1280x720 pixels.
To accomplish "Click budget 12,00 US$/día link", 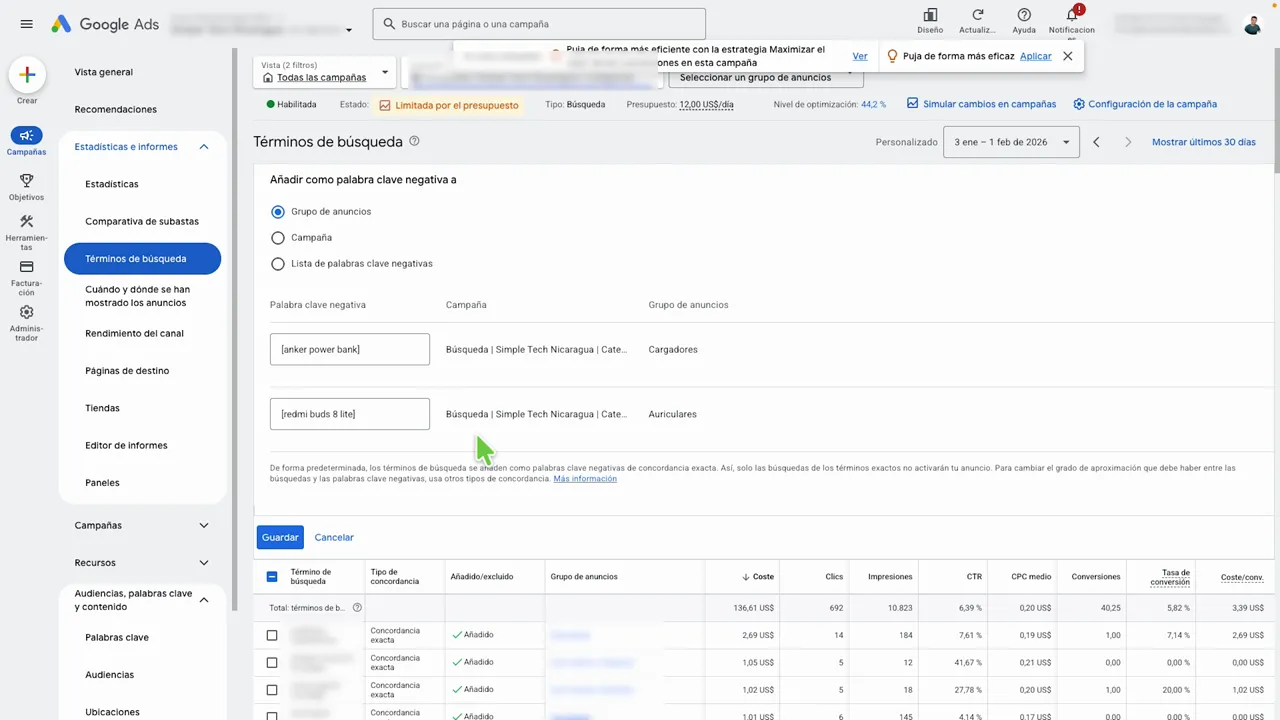I will pyautogui.click(x=706, y=104).
